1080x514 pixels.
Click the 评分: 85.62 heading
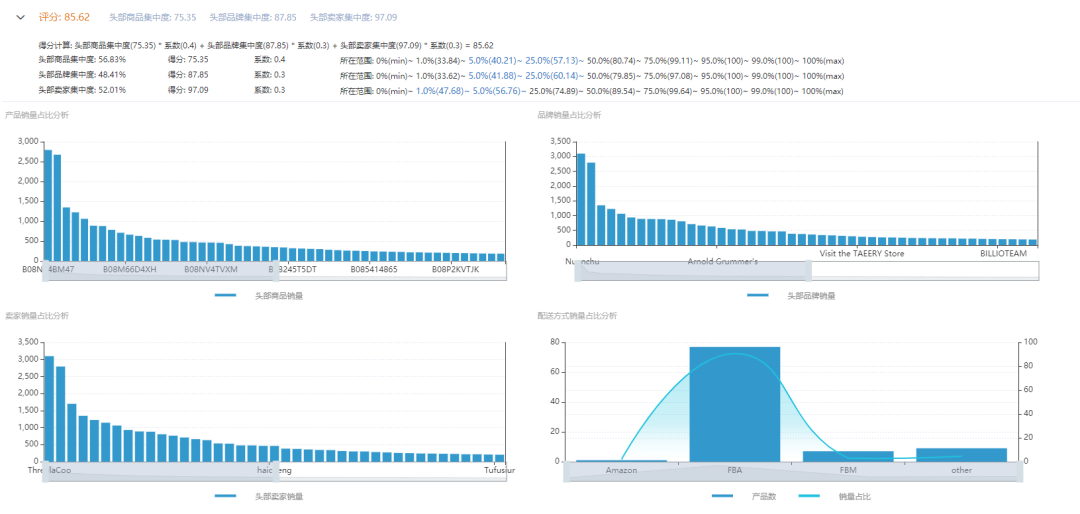(x=64, y=17)
